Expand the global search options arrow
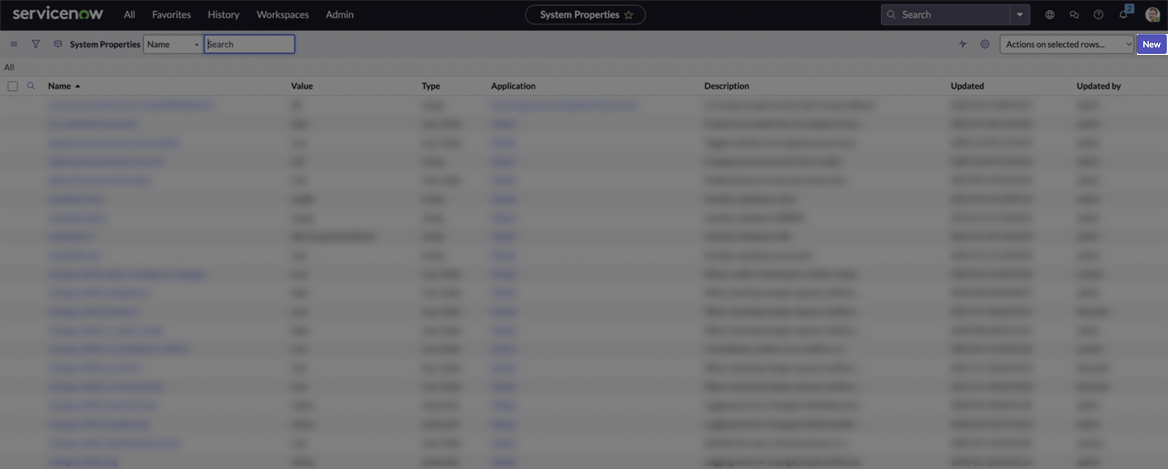 (1020, 15)
